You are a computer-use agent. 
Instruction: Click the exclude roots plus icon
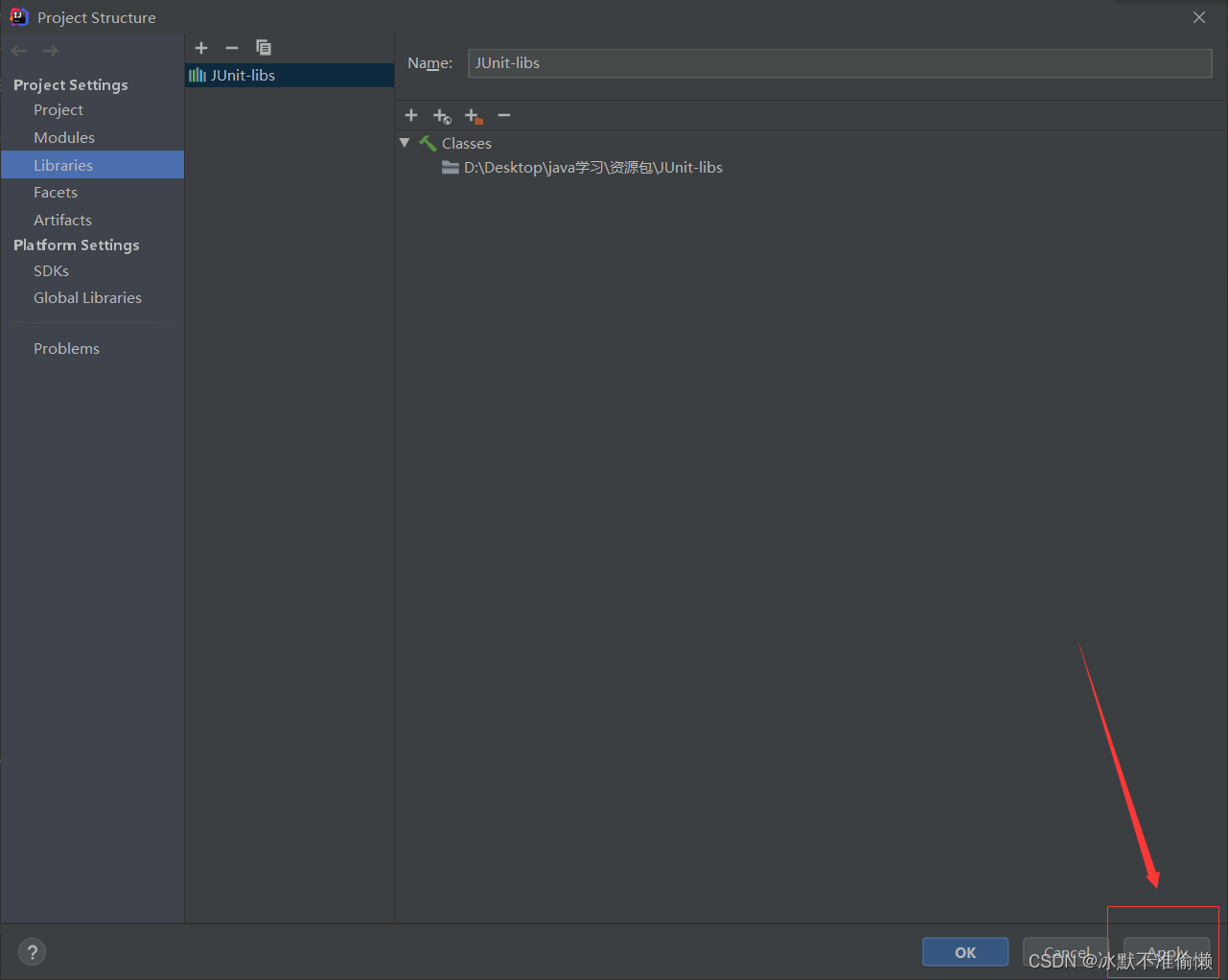(x=474, y=116)
